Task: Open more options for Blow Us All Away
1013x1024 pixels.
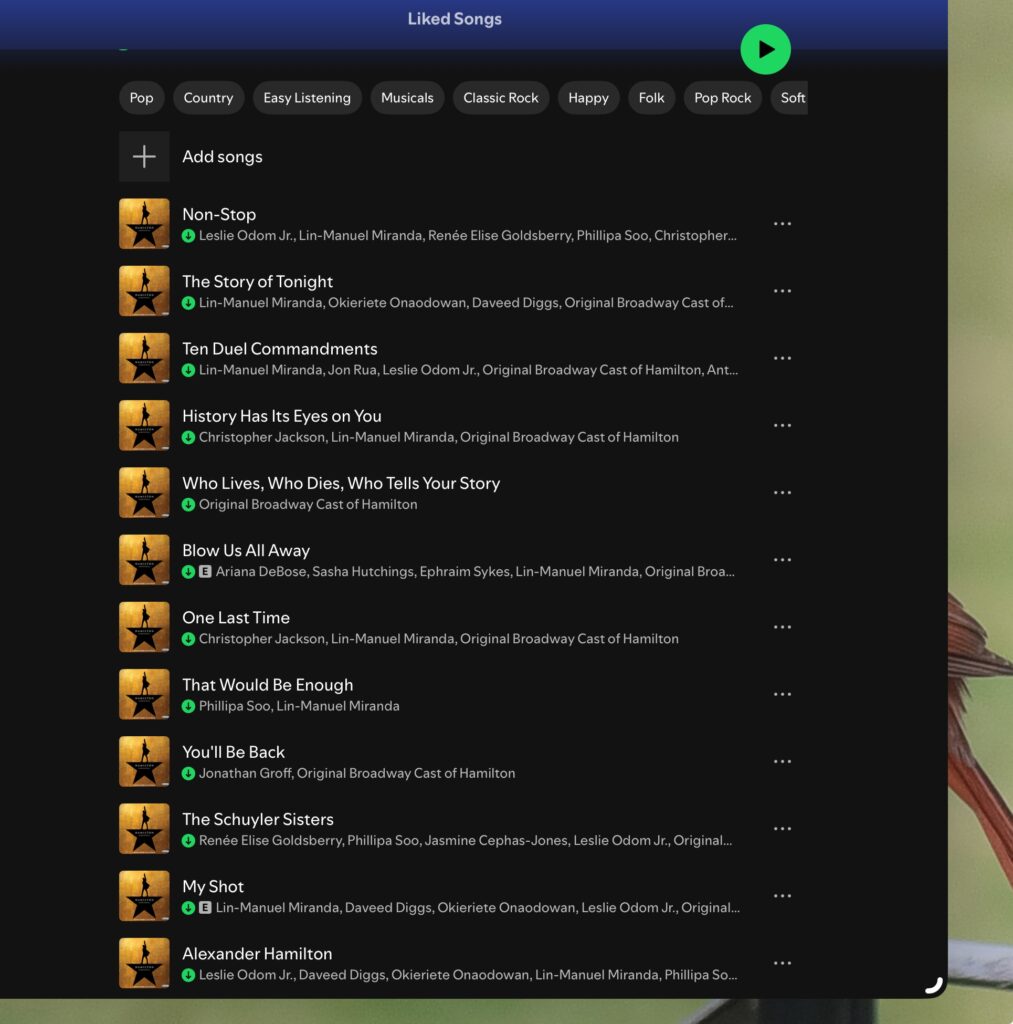Action: click(x=782, y=560)
